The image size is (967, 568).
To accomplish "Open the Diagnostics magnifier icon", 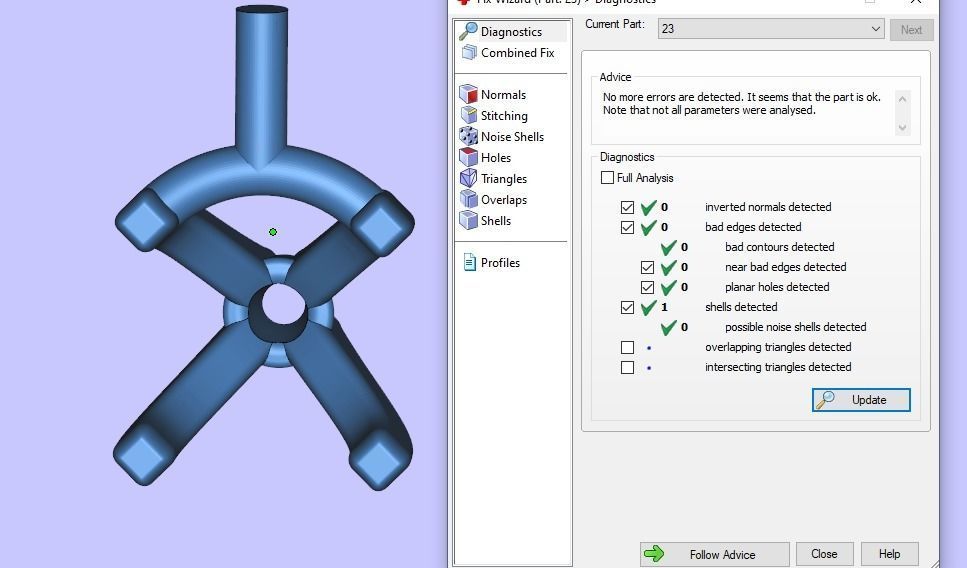I will pyautogui.click(x=468, y=31).
